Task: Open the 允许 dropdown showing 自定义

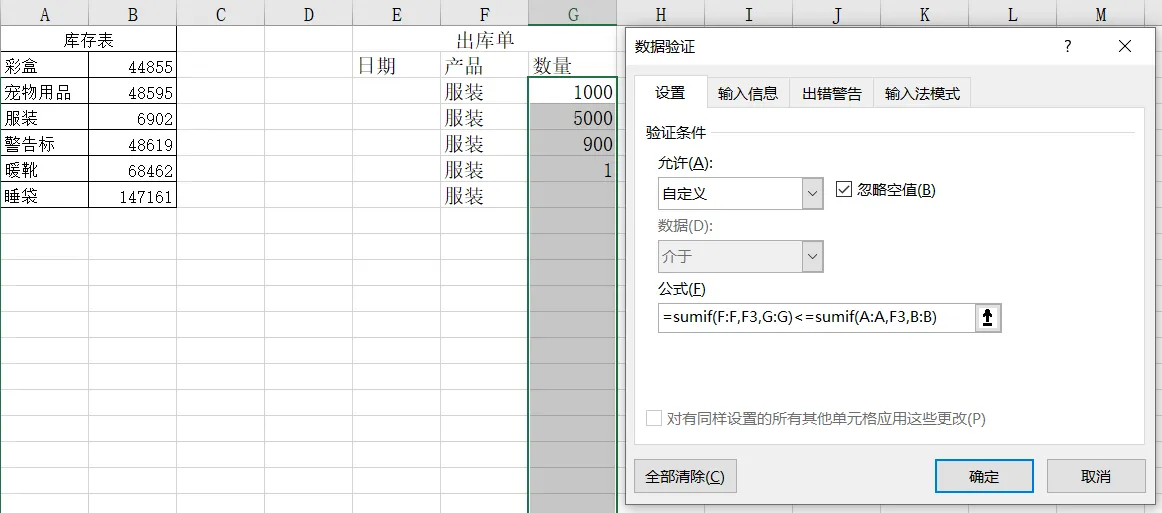Action: click(740, 193)
